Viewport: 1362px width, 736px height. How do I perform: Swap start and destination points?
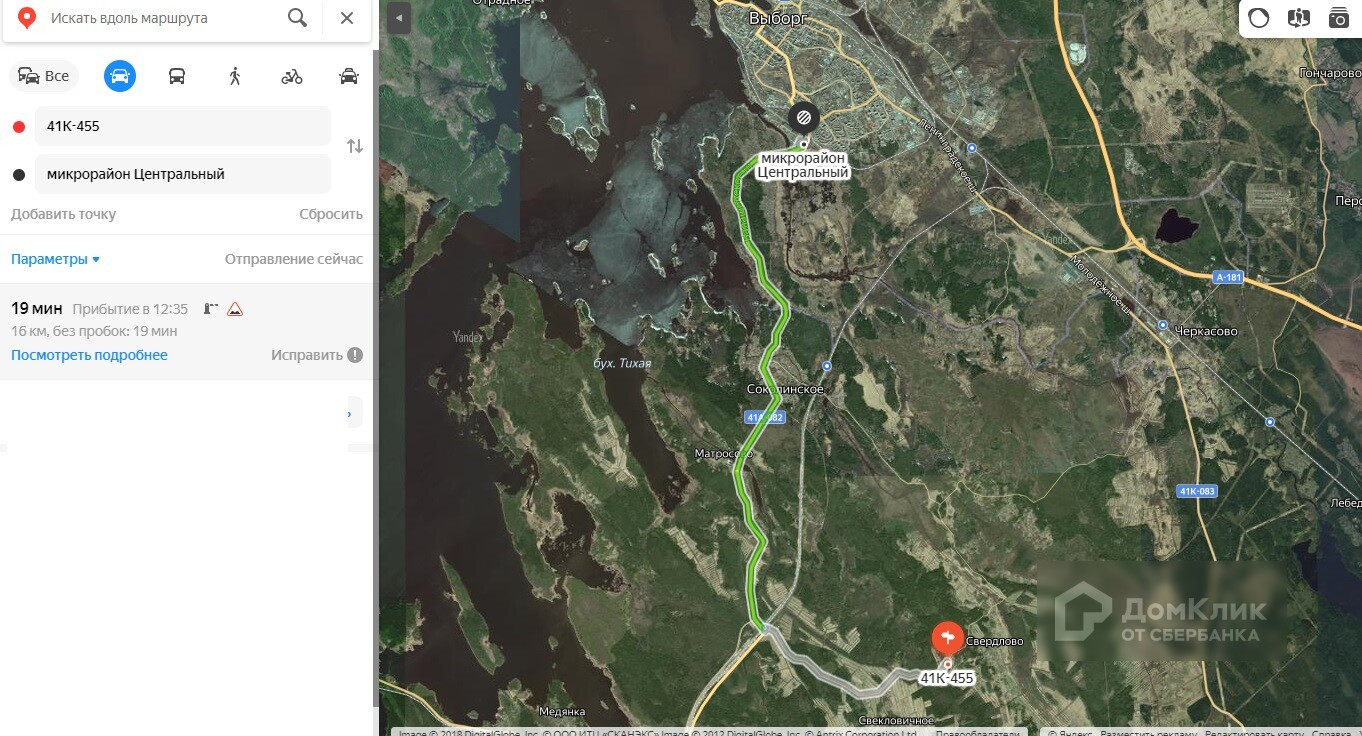pos(355,146)
